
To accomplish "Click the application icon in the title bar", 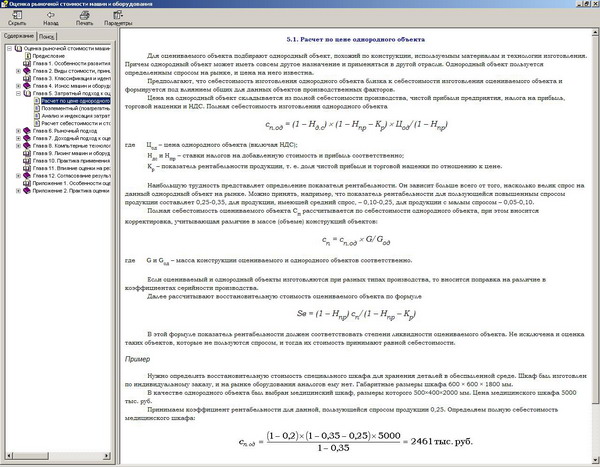I will pyautogui.click(x=4, y=4).
